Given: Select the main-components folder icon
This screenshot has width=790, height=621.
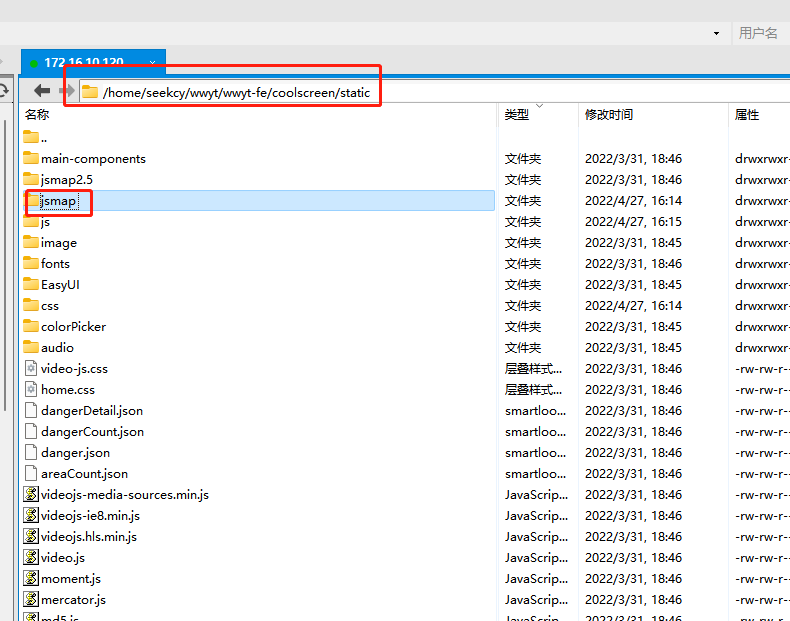Looking at the screenshot, I should point(31,158).
